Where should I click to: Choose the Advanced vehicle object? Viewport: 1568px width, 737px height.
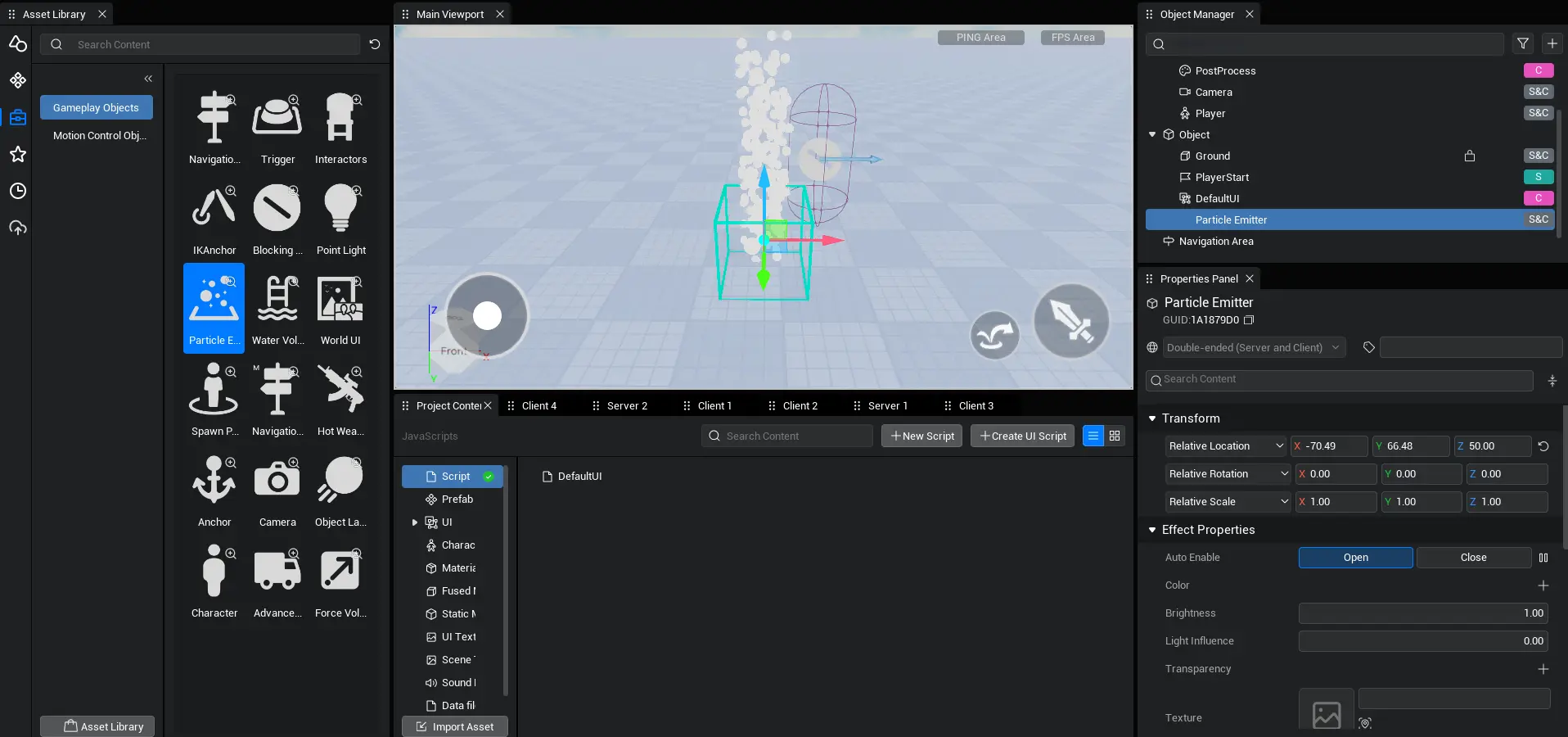click(x=277, y=581)
